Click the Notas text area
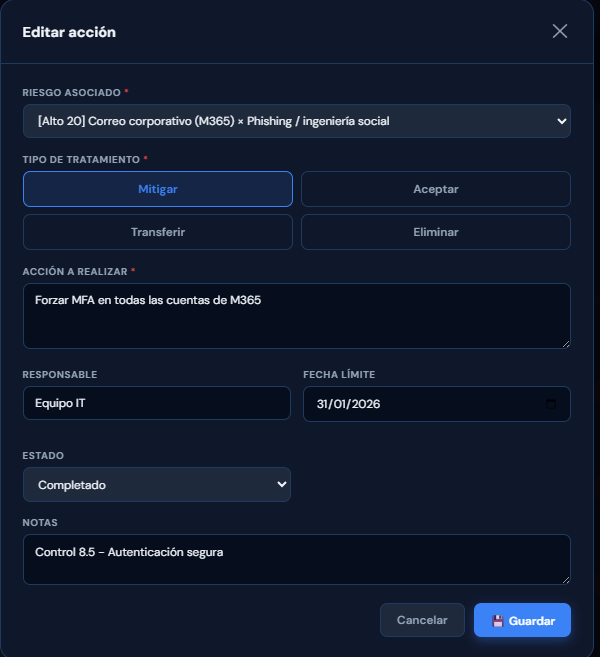Image resolution: width=600 pixels, height=657 pixels. [297, 559]
